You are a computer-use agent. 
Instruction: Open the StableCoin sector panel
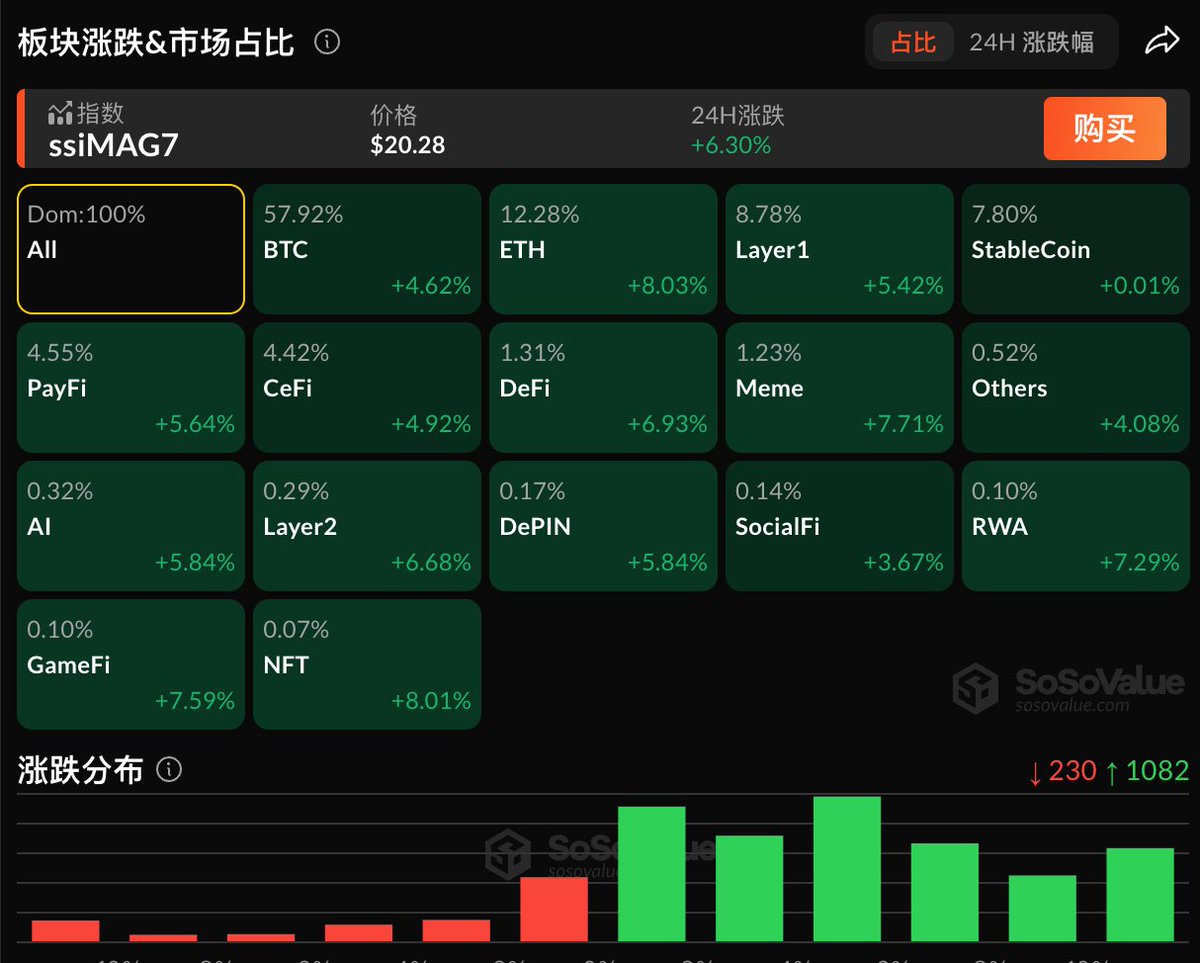[1075, 248]
